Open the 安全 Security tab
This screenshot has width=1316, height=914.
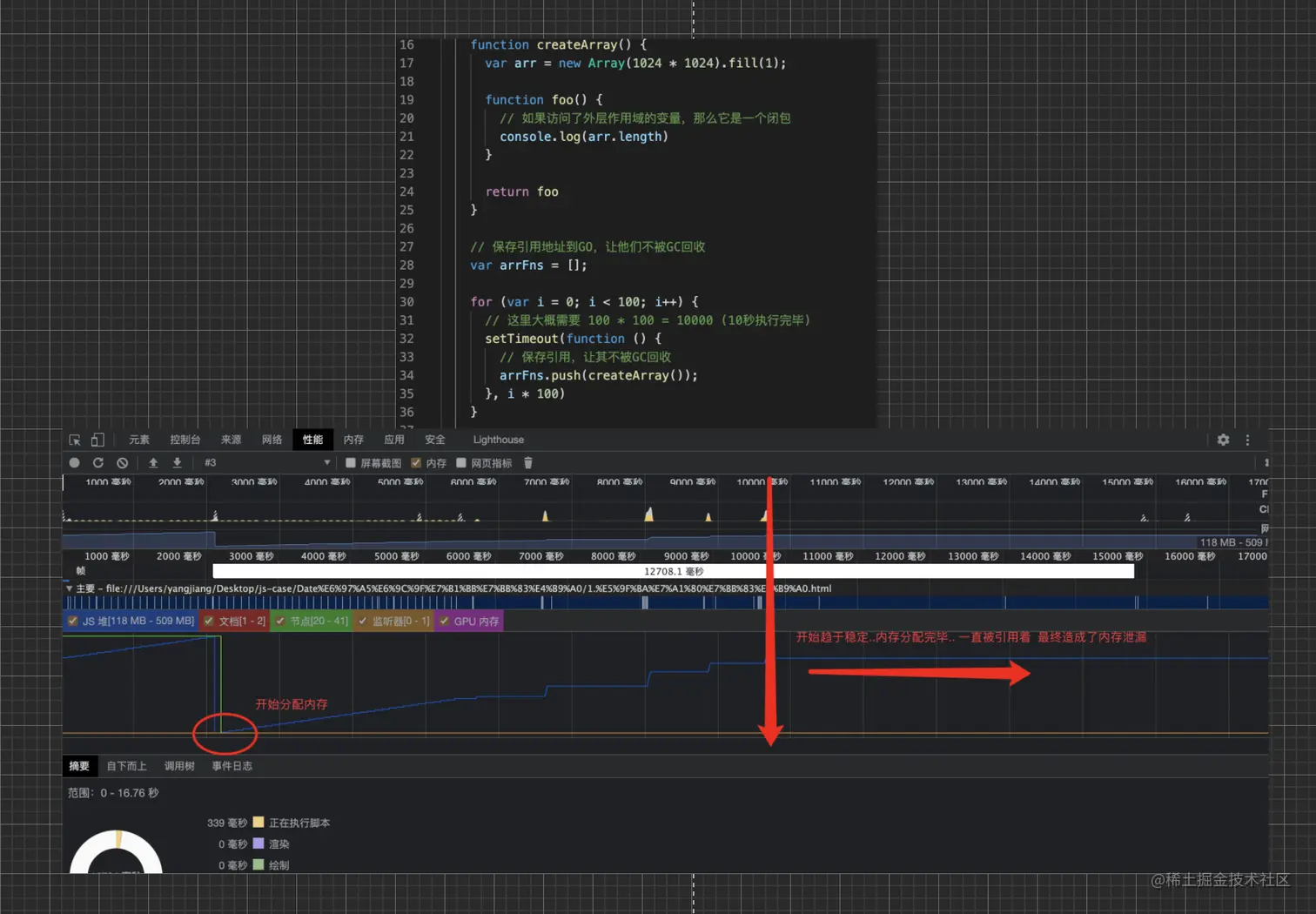pyautogui.click(x=435, y=440)
